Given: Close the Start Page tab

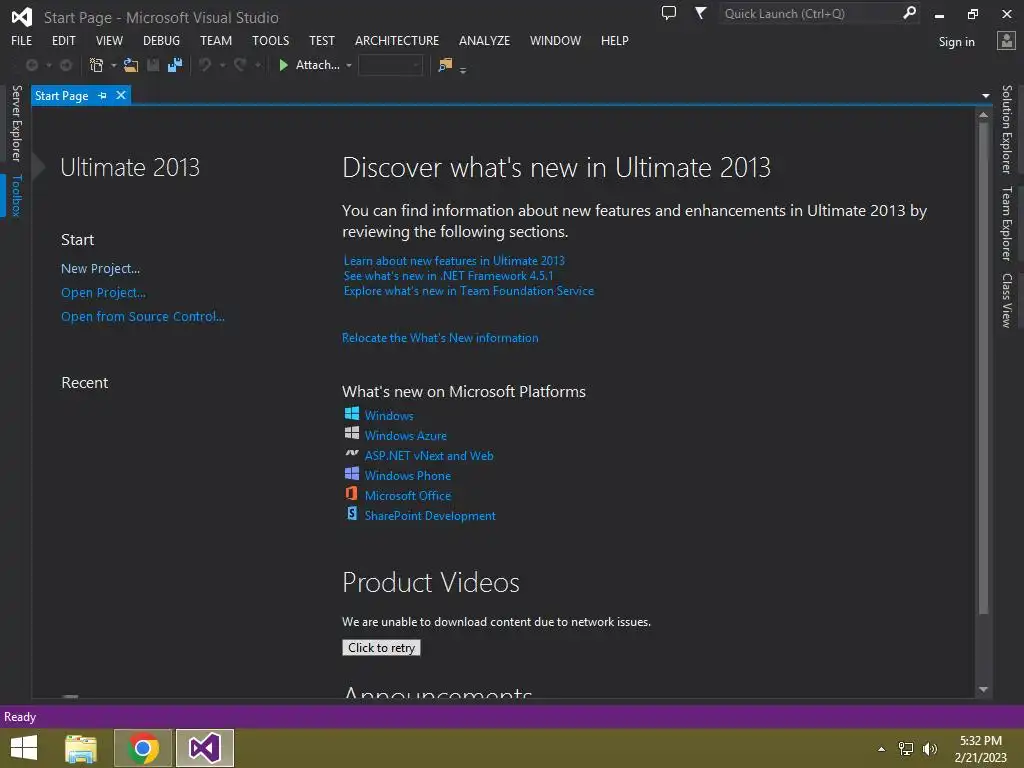Looking at the screenshot, I should tap(121, 95).
